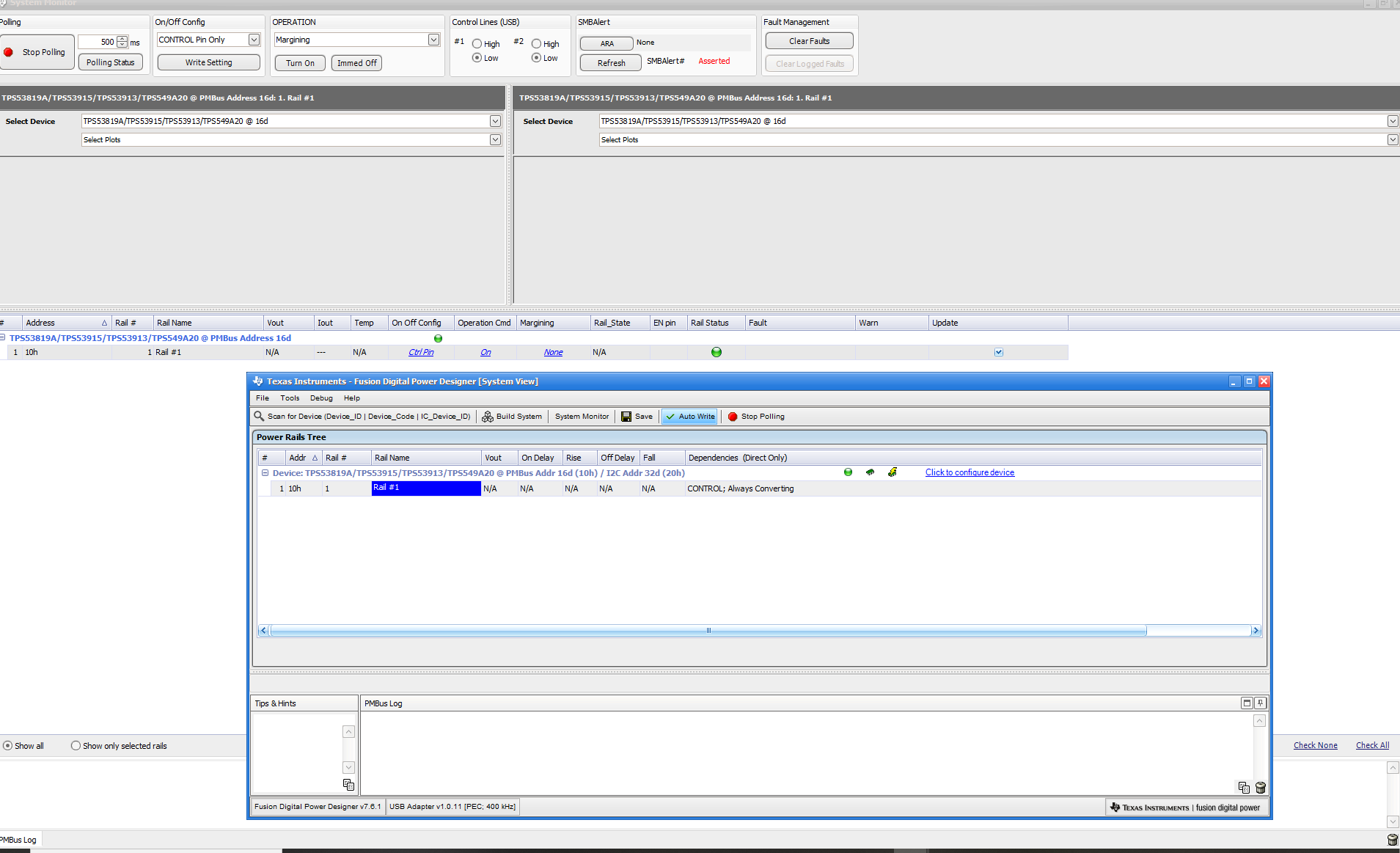
Task: Select Low for control line #1
Action: pyautogui.click(x=477, y=58)
